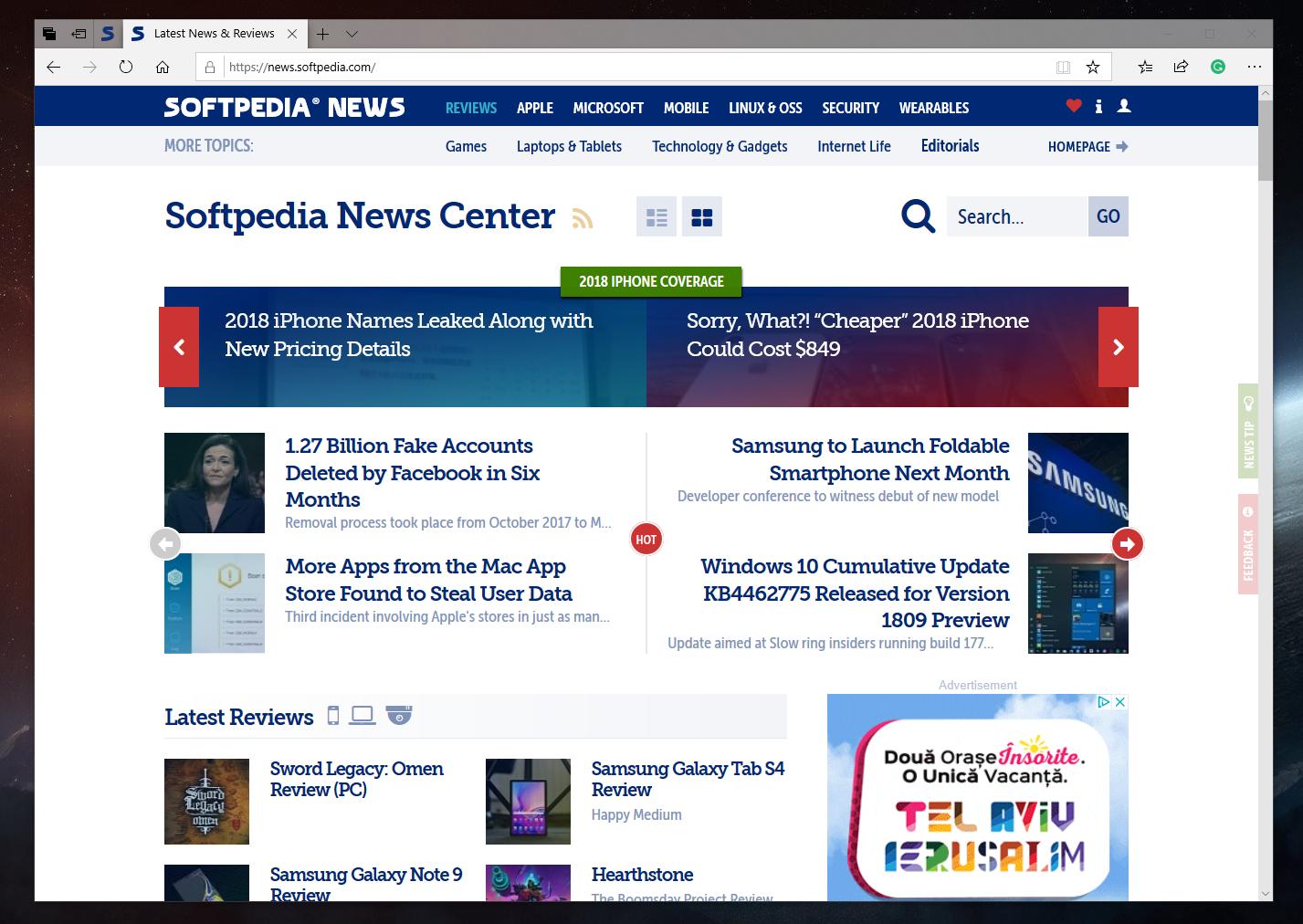Open the SECURITY section
This screenshot has height=924, width=1303.
(850, 108)
